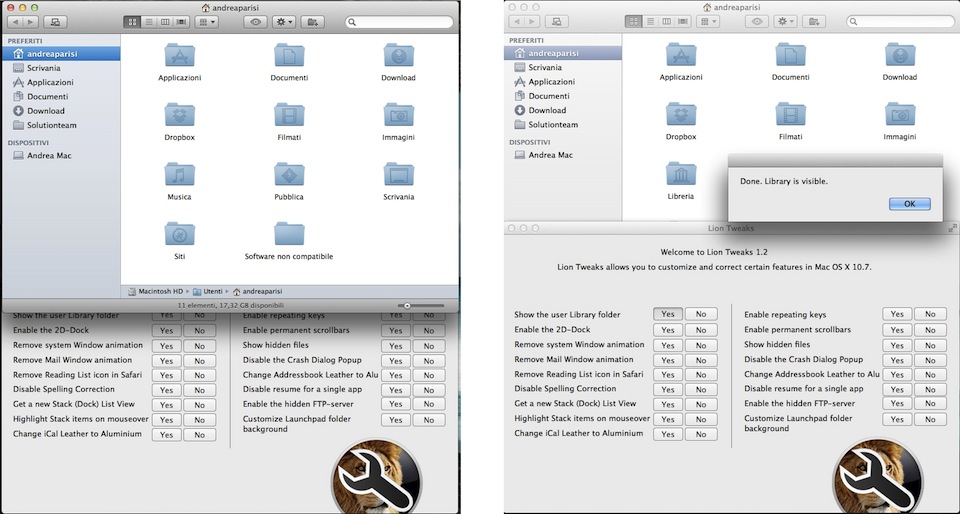This screenshot has width=960, height=514.
Task: Open the Pubblica folder in Finder
Action: click(x=289, y=174)
